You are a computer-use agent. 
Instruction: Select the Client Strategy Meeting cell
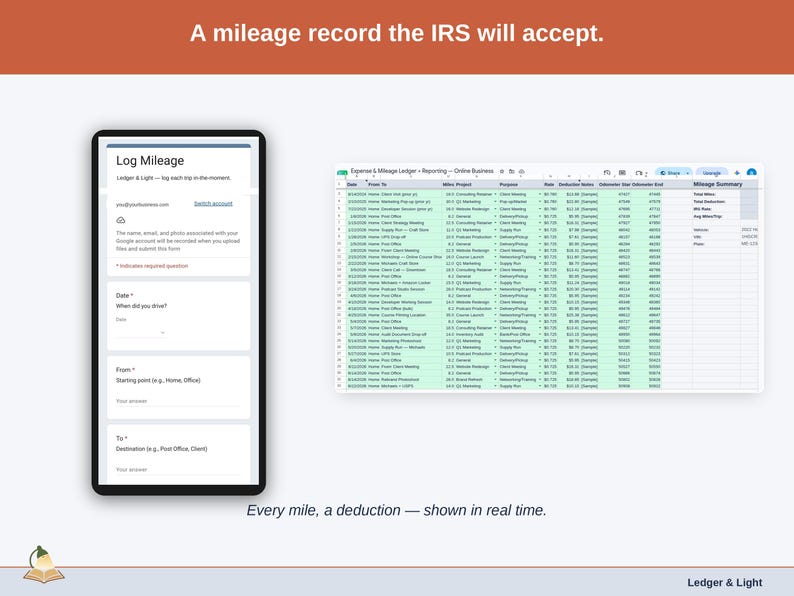pyautogui.click(x=411, y=223)
